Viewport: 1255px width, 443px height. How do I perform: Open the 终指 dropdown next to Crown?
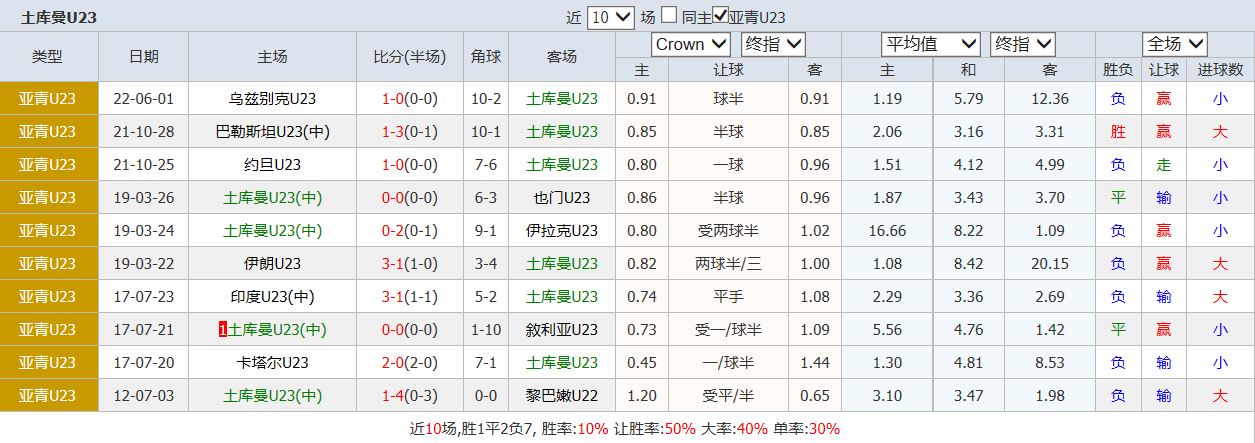click(772, 44)
